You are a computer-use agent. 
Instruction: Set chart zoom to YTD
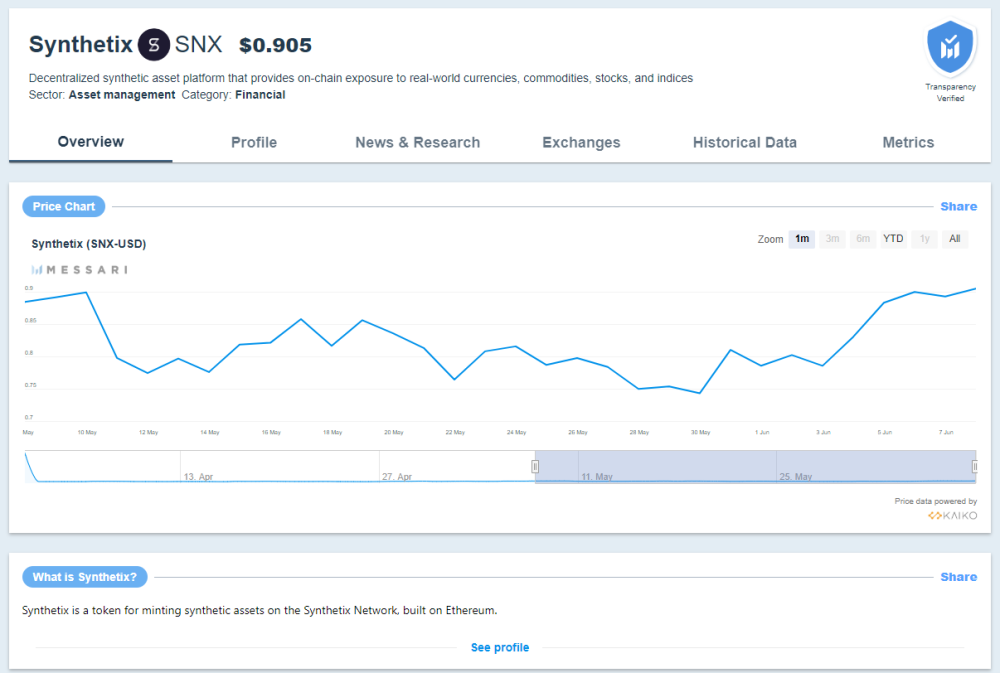click(893, 239)
